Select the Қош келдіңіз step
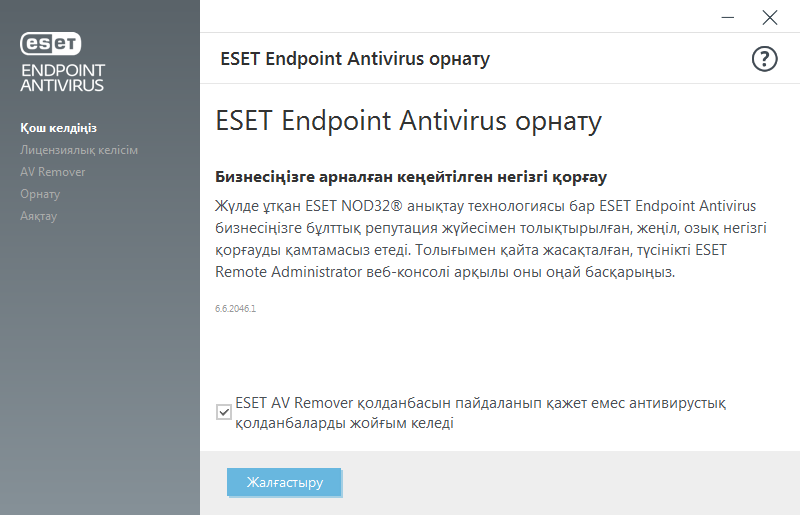This screenshot has width=800, height=515. pos(58,128)
